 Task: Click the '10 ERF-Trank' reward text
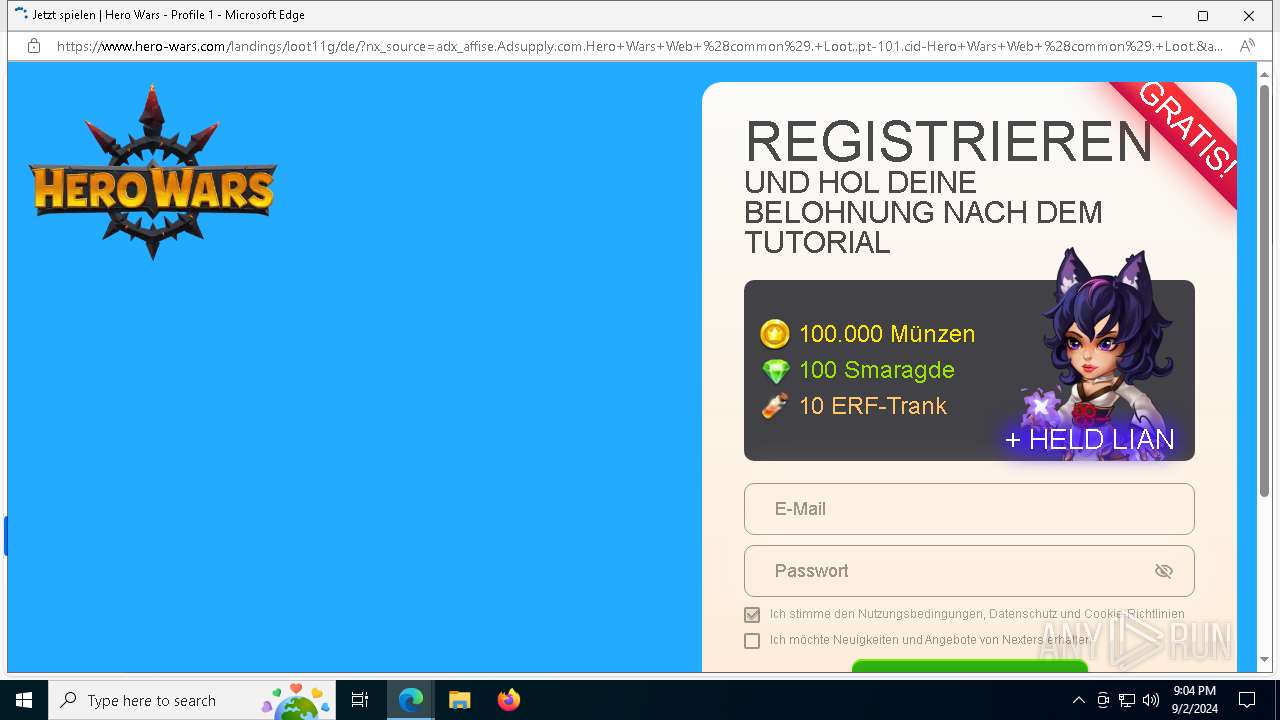click(x=872, y=406)
